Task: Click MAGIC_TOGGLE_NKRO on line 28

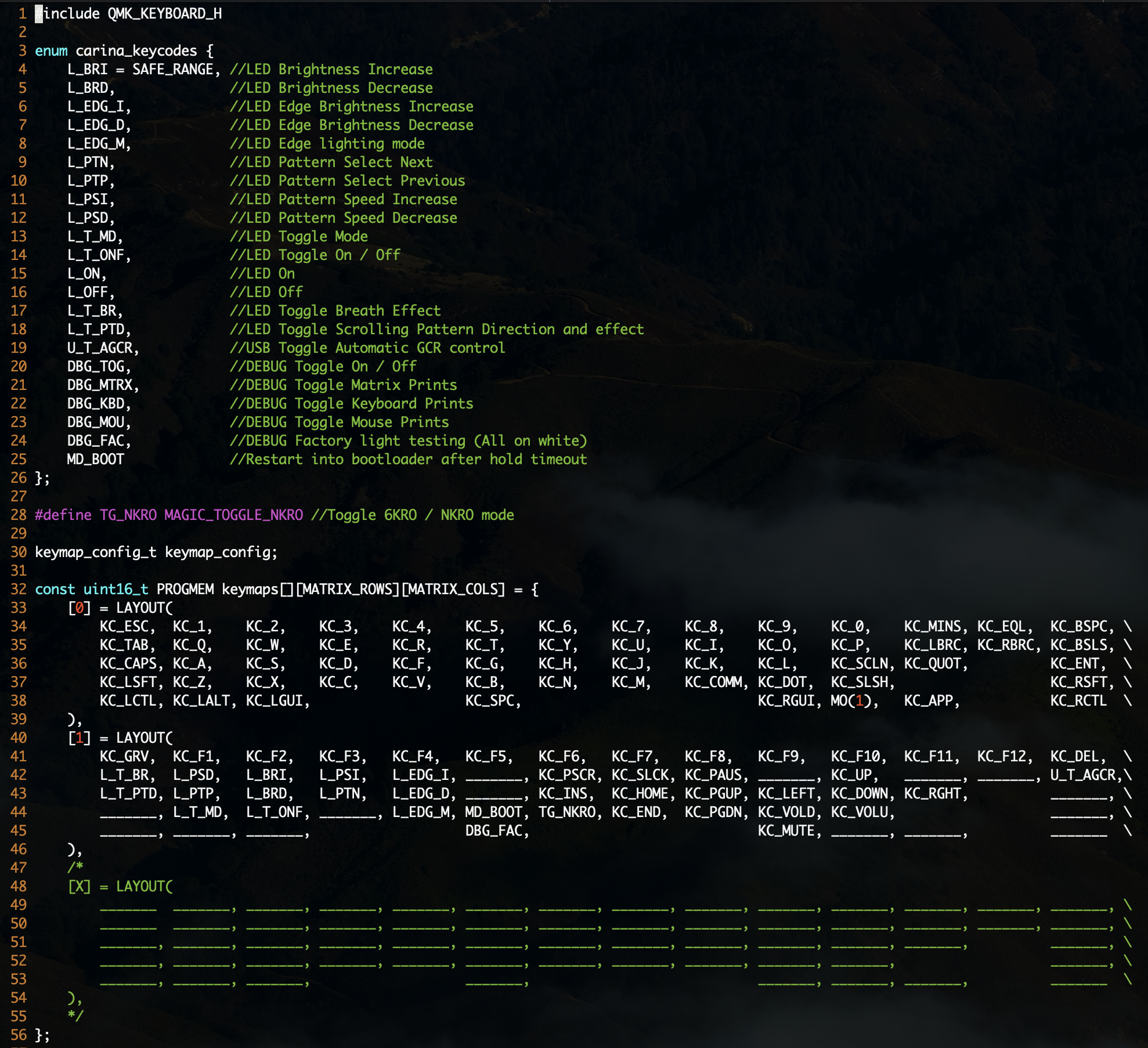Action: 234,515
